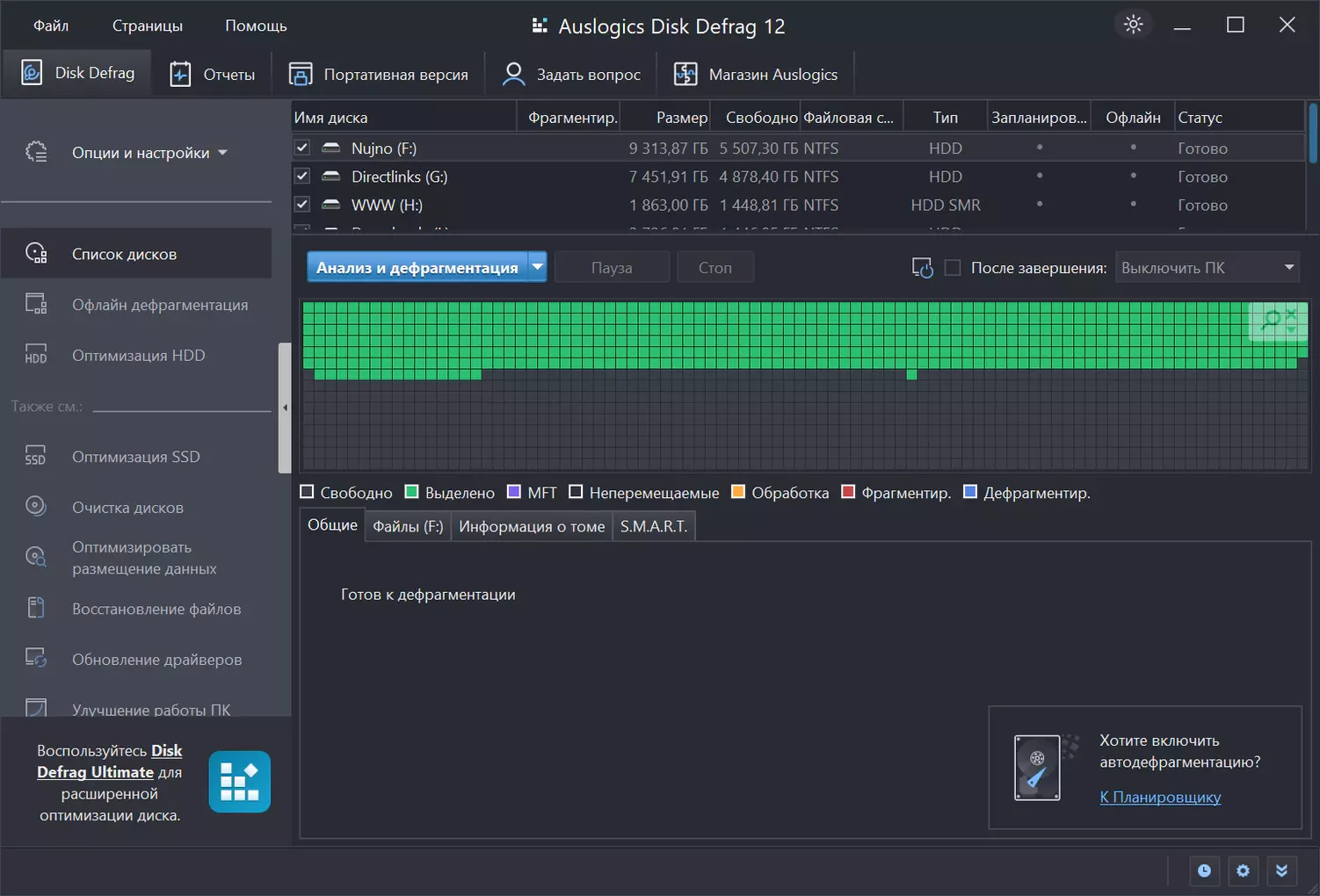Viewport: 1320px width, 896px height.
Task: Click the Оптимизация HDD icon
Action: coord(36,355)
